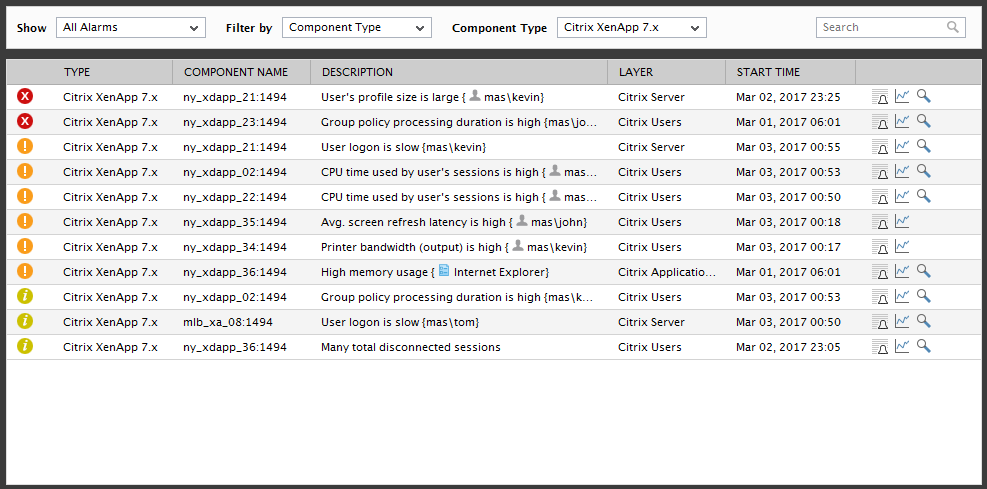Viewport: 987px width, 489px height.
Task: Open the Show All Alarms dropdown
Action: (131, 28)
